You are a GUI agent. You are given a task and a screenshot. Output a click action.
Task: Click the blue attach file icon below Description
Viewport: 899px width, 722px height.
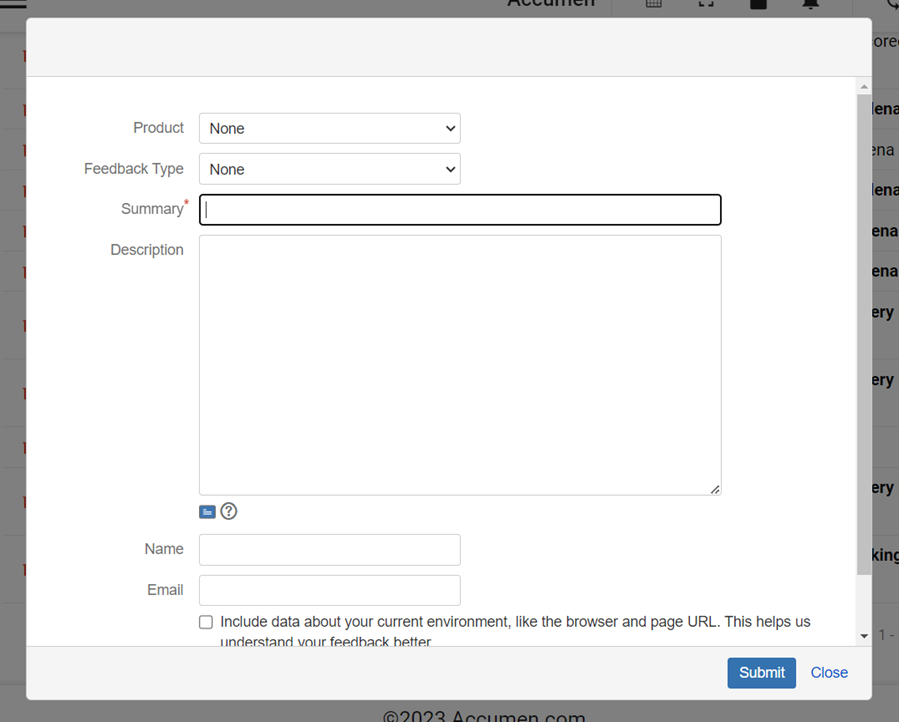tap(207, 512)
